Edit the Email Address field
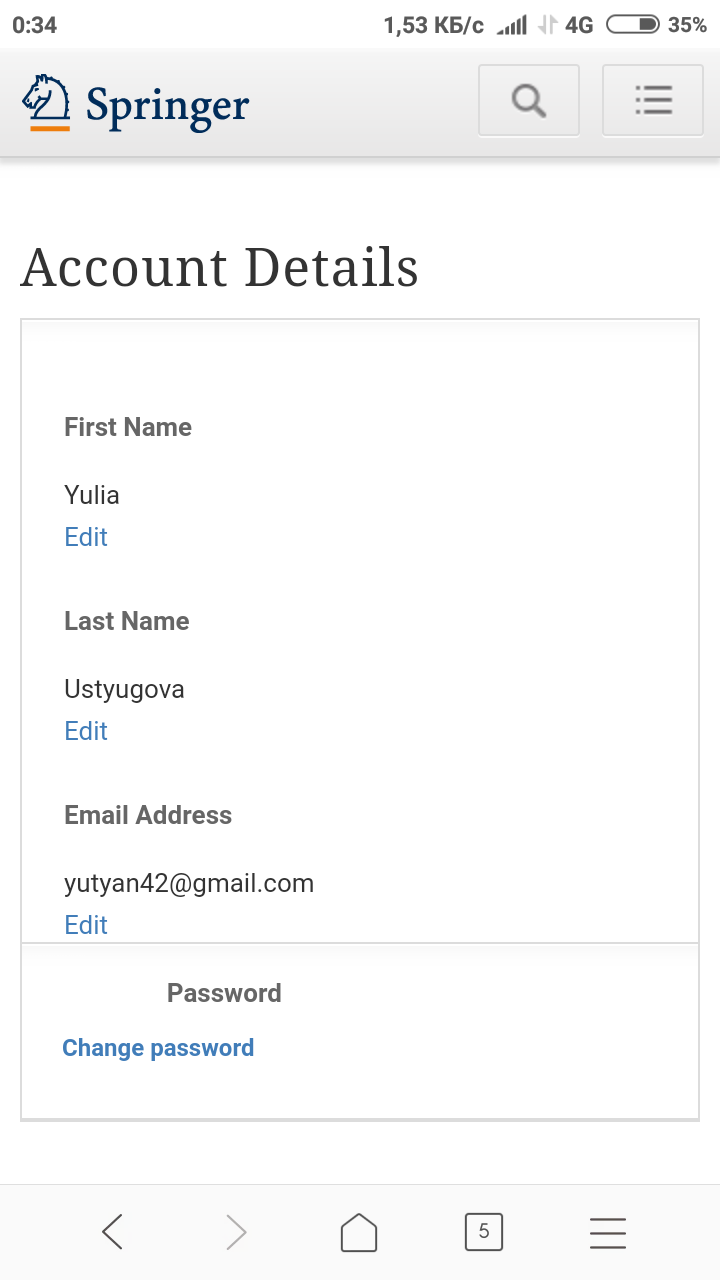This screenshot has height=1280, width=720. point(86,925)
